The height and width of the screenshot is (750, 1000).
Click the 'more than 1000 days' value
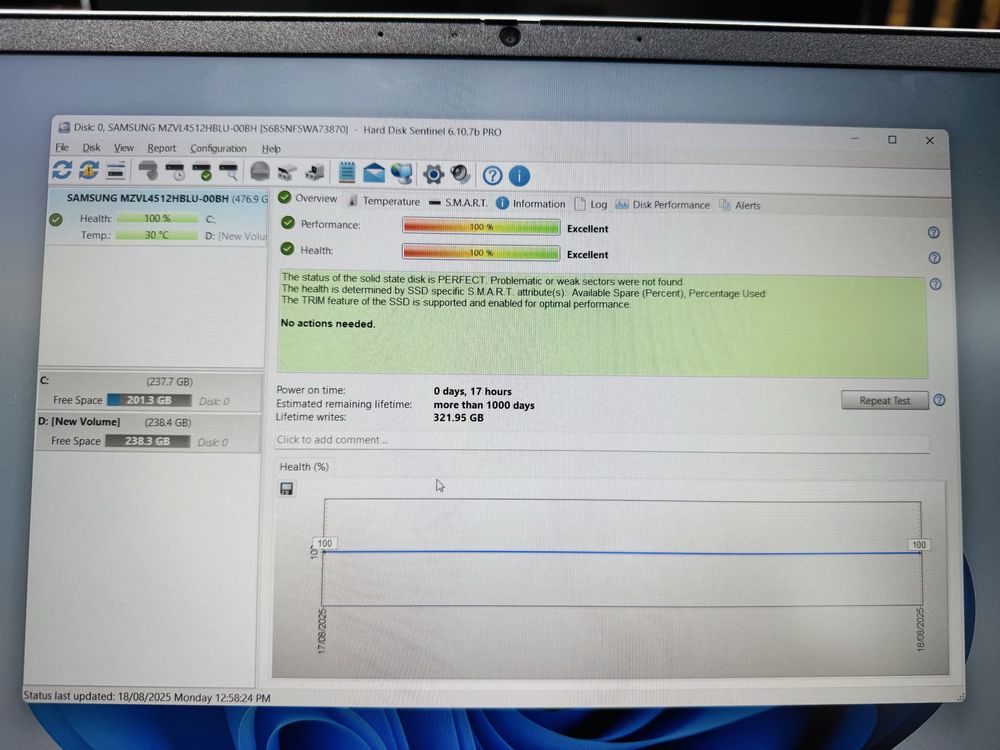484,405
